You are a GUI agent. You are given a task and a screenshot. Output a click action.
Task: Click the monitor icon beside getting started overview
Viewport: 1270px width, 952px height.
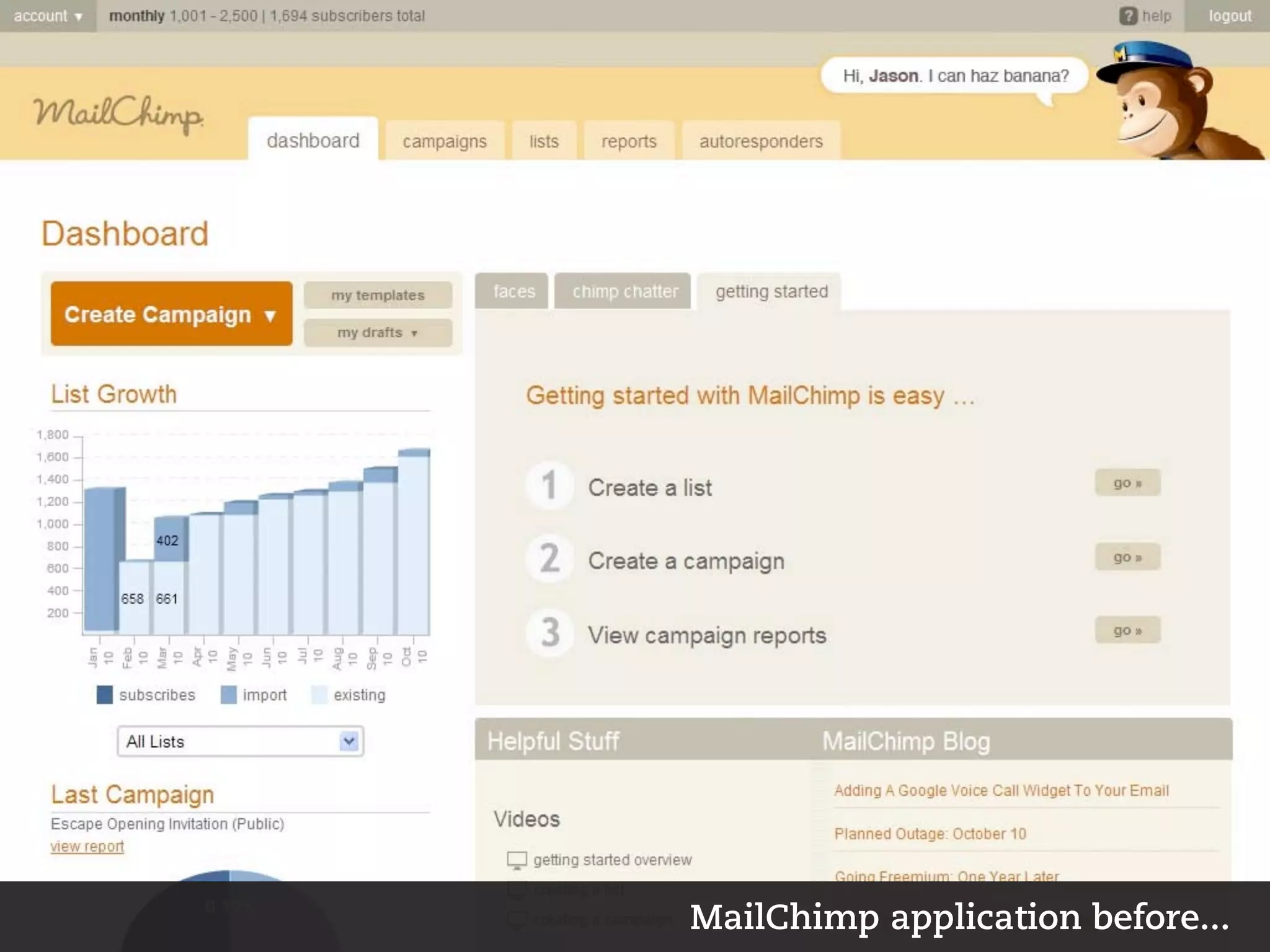pyautogui.click(x=517, y=860)
